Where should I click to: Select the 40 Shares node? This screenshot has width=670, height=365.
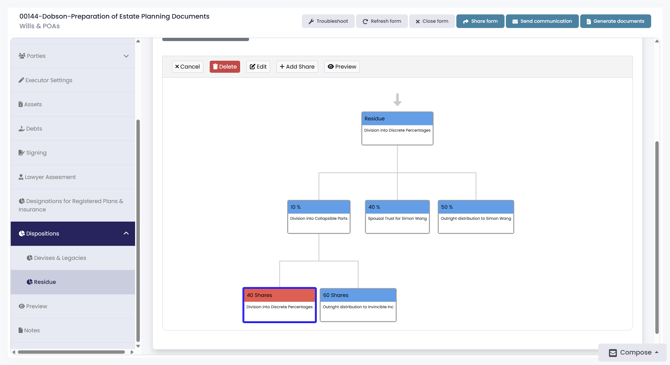(279, 305)
